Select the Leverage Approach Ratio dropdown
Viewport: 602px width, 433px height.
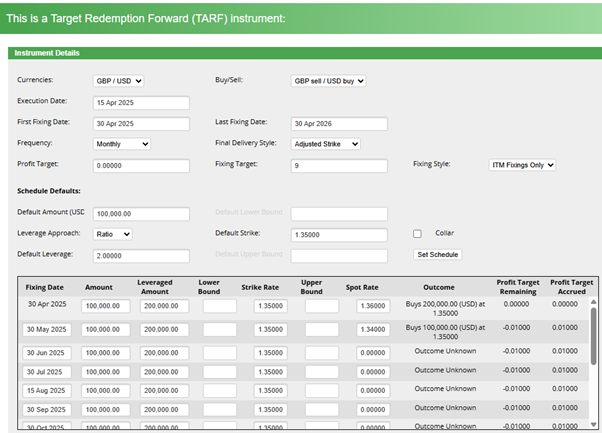pyautogui.click(x=111, y=234)
